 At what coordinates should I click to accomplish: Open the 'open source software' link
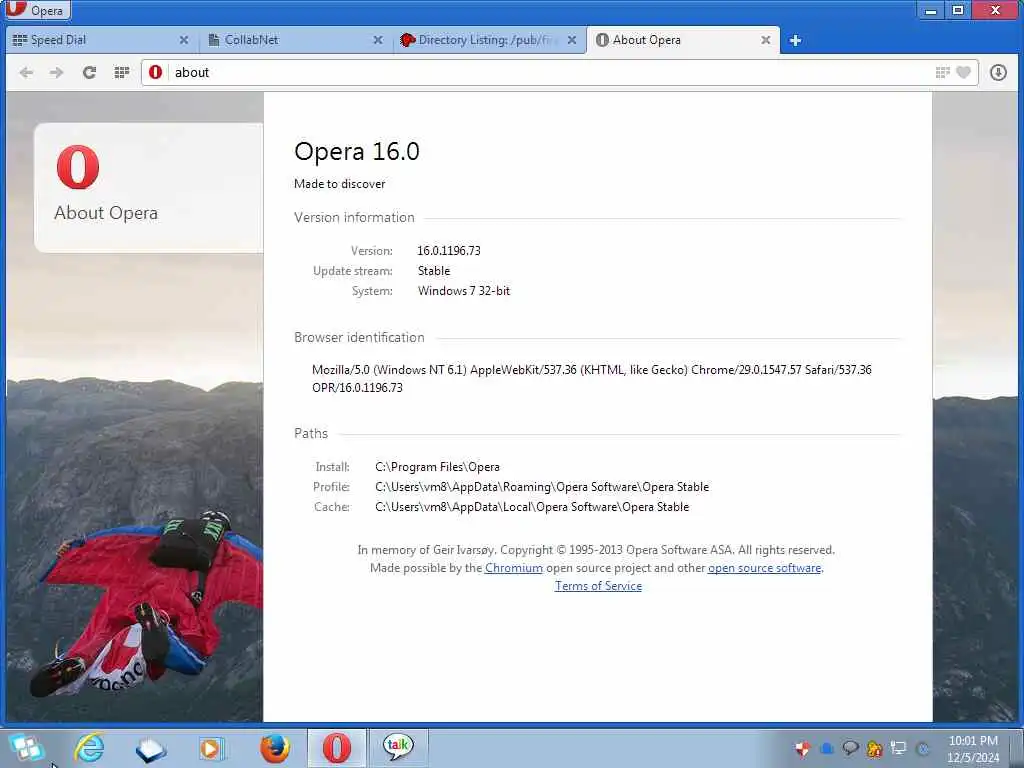pyautogui.click(x=764, y=568)
